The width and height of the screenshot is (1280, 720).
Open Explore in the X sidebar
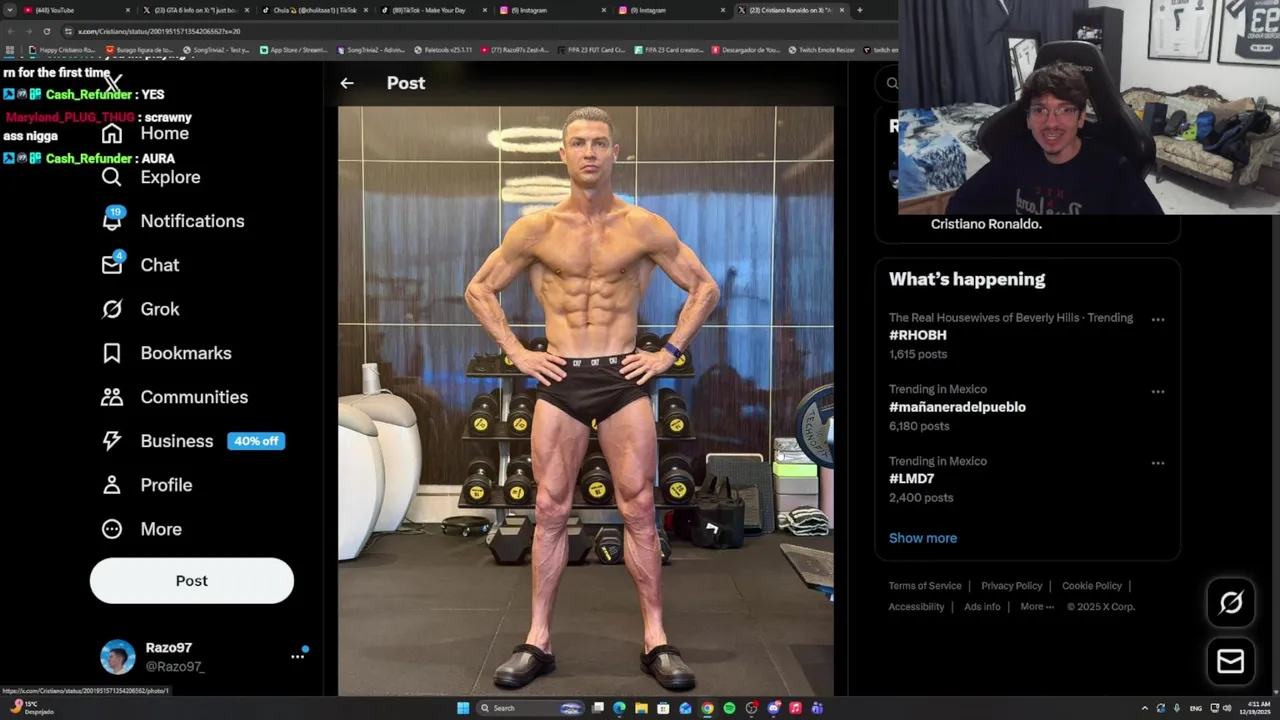(x=151, y=177)
